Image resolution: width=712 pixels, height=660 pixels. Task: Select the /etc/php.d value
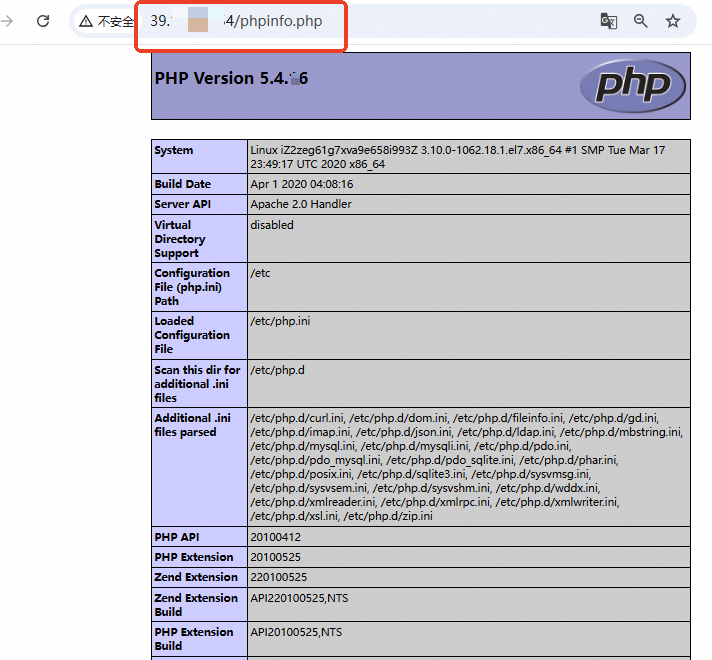tap(277, 370)
